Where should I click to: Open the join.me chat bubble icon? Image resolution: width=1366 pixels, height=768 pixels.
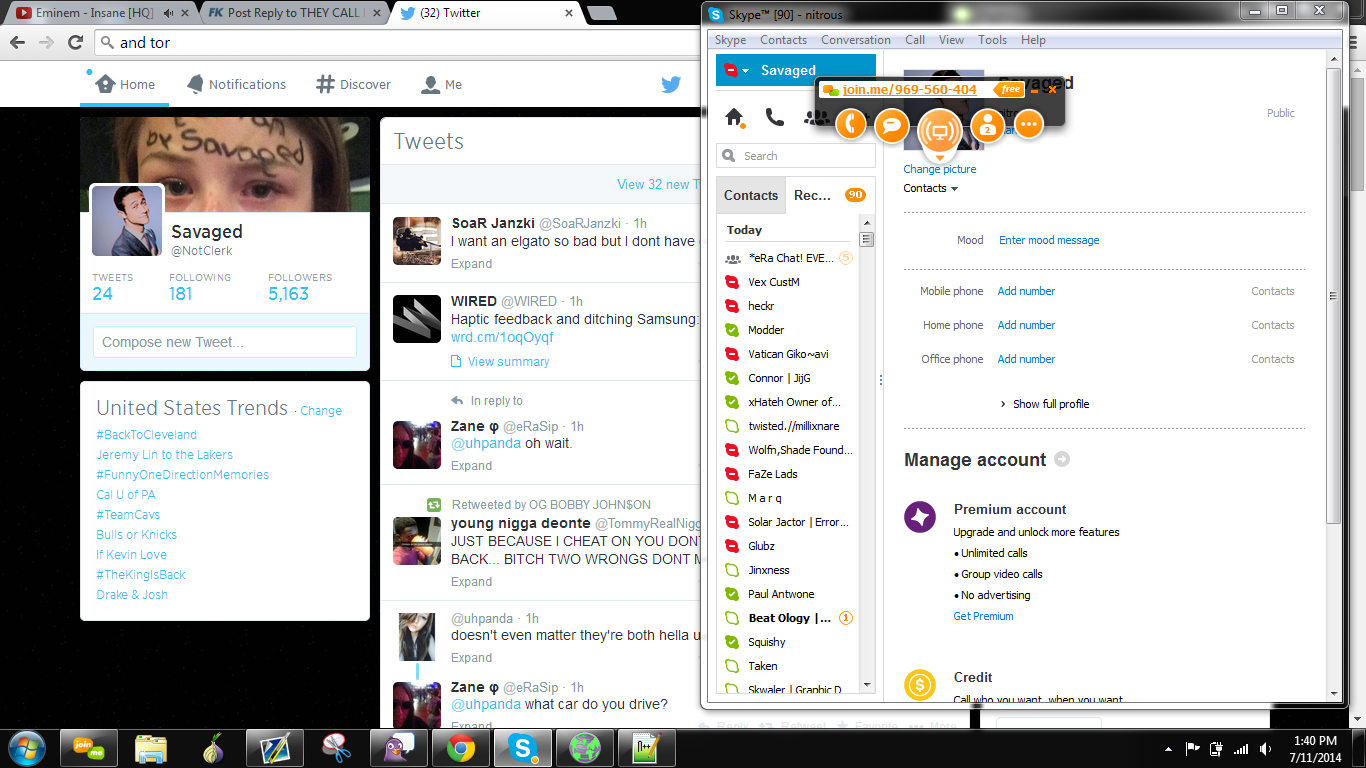(891, 125)
